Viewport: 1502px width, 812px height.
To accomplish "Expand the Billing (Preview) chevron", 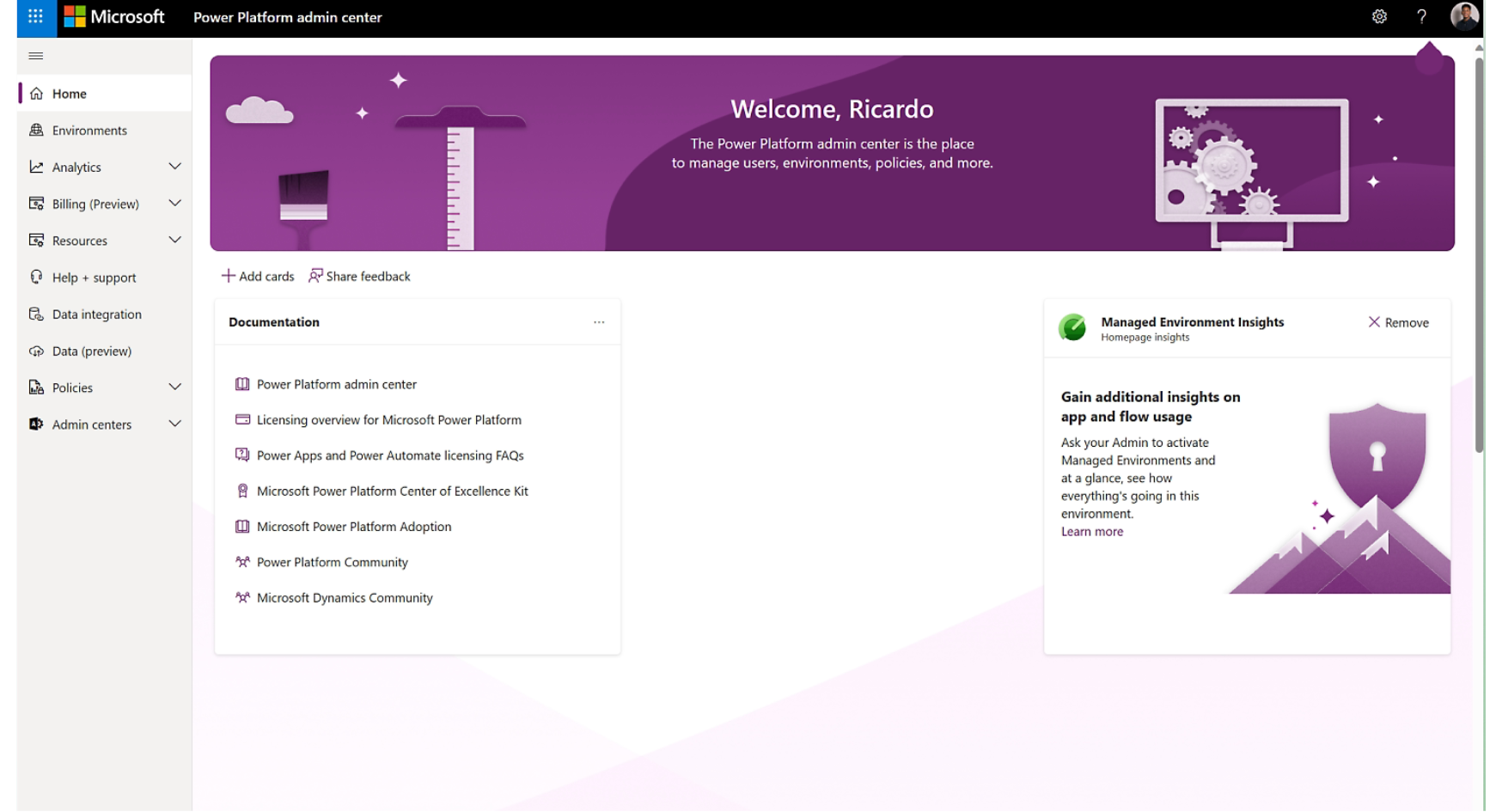I will (175, 203).
